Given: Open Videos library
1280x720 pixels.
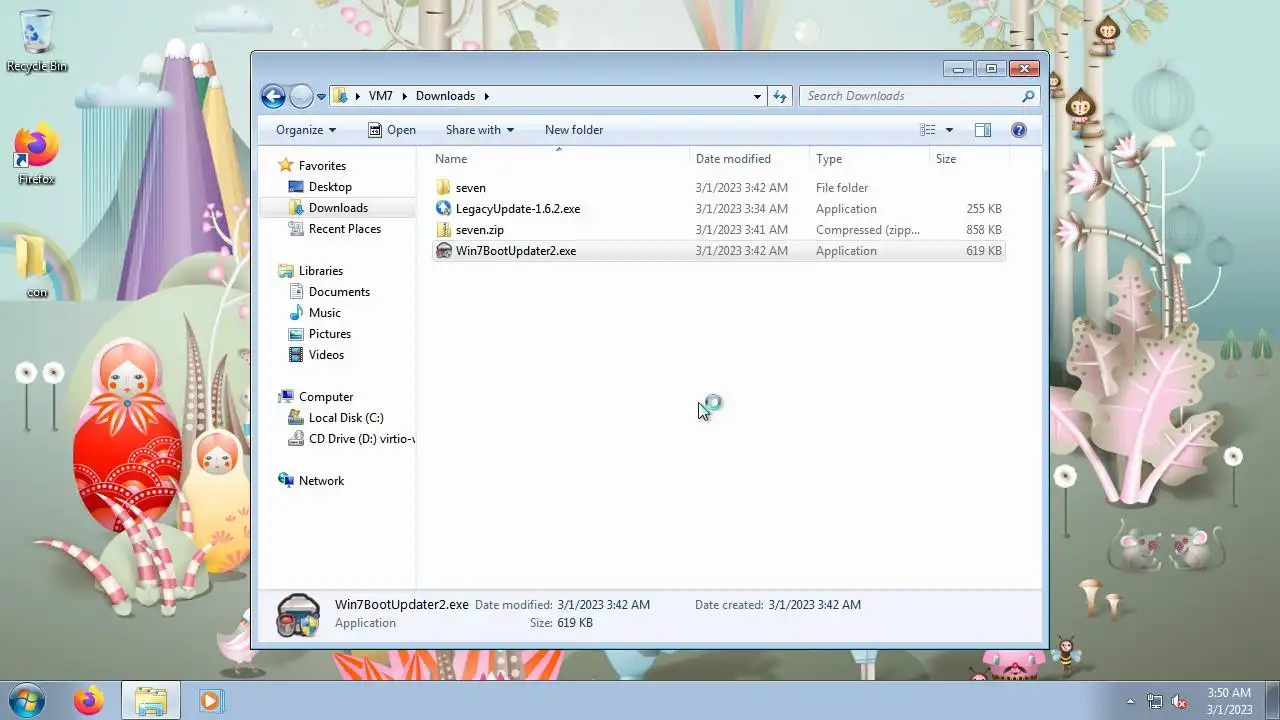Looking at the screenshot, I should 326,355.
